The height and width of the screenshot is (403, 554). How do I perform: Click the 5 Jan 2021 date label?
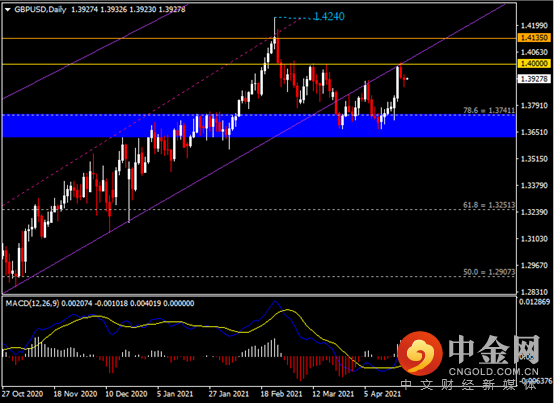click(x=175, y=394)
